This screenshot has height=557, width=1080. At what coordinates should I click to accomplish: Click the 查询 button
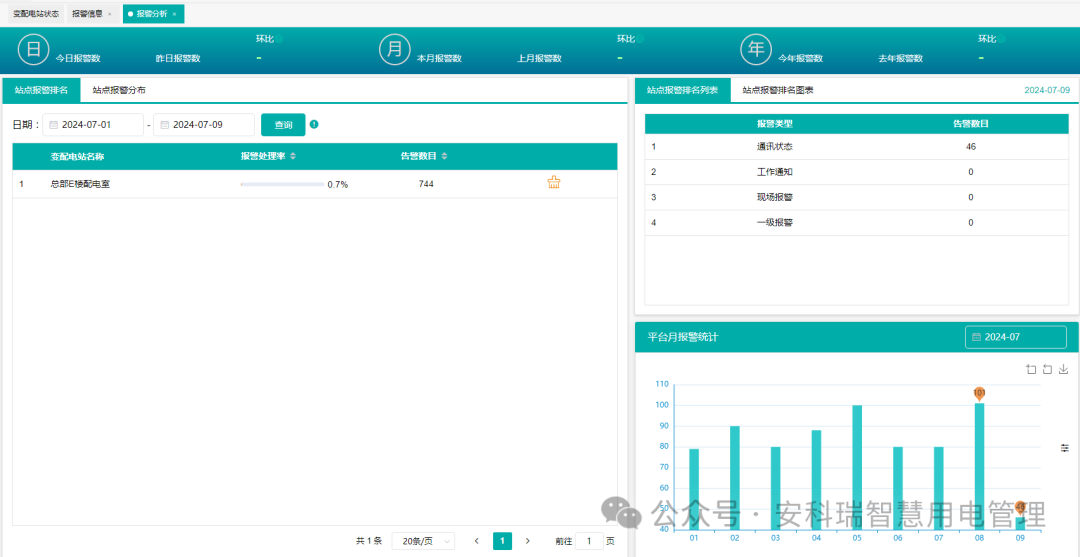[x=283, y=125]
